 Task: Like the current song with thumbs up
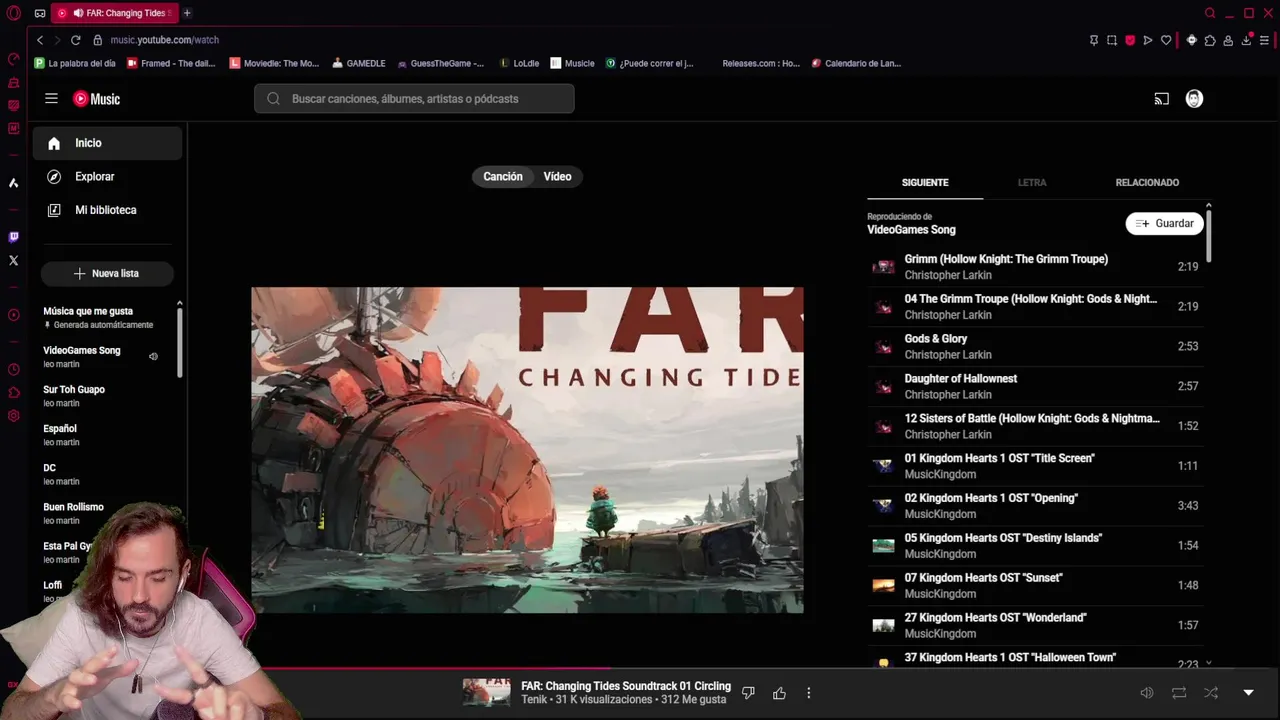pos(779,692)
